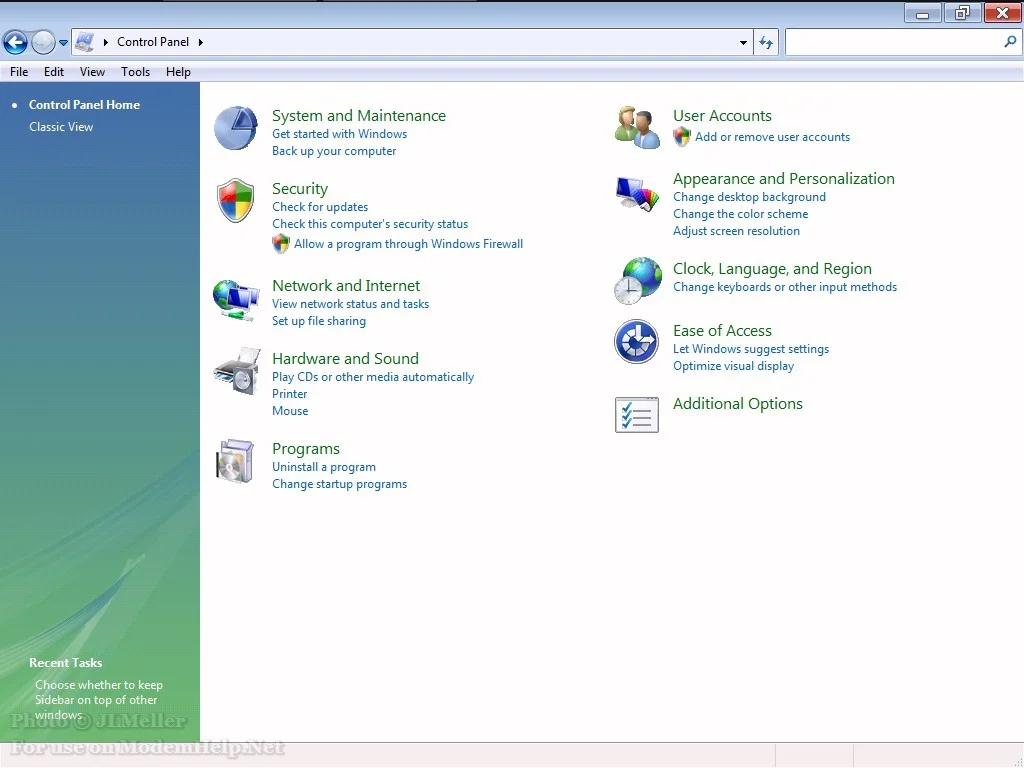Viewport: 1024px width, 768px height.
Task: Click the Refresh button beside the address bar
Action: pos(766,42)
